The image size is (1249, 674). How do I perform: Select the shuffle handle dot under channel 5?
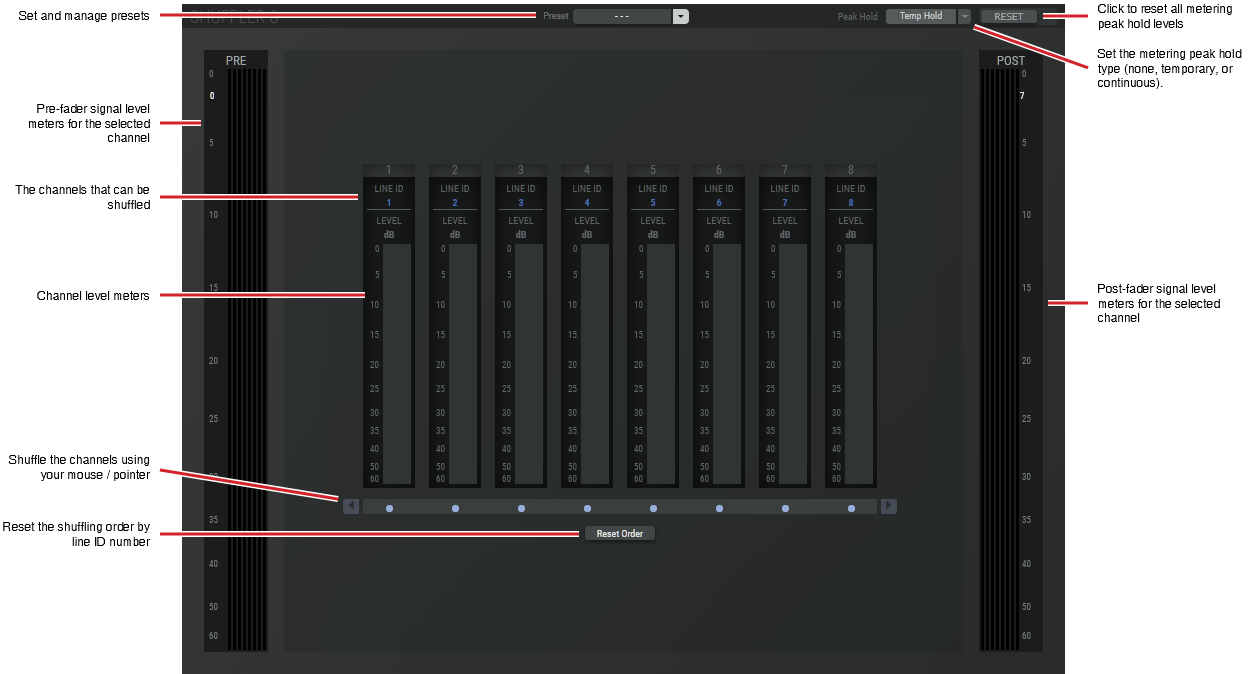point(653,508)
